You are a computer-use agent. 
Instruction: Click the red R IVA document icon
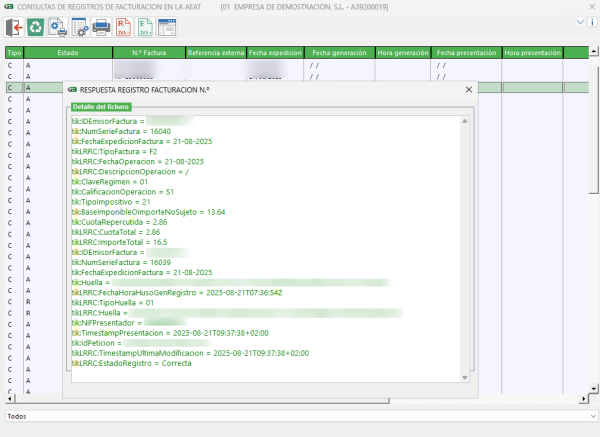pyautogui.click(x=123, y=28)
